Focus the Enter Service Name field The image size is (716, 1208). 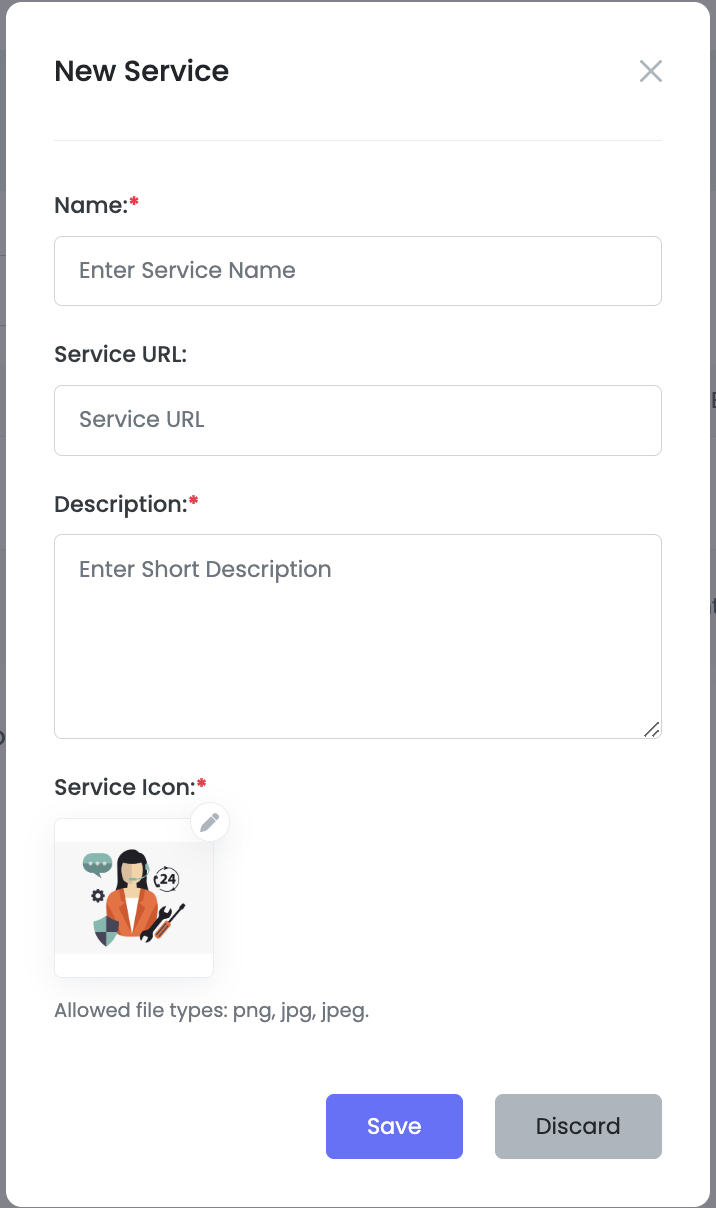click(x=358, y=271)
